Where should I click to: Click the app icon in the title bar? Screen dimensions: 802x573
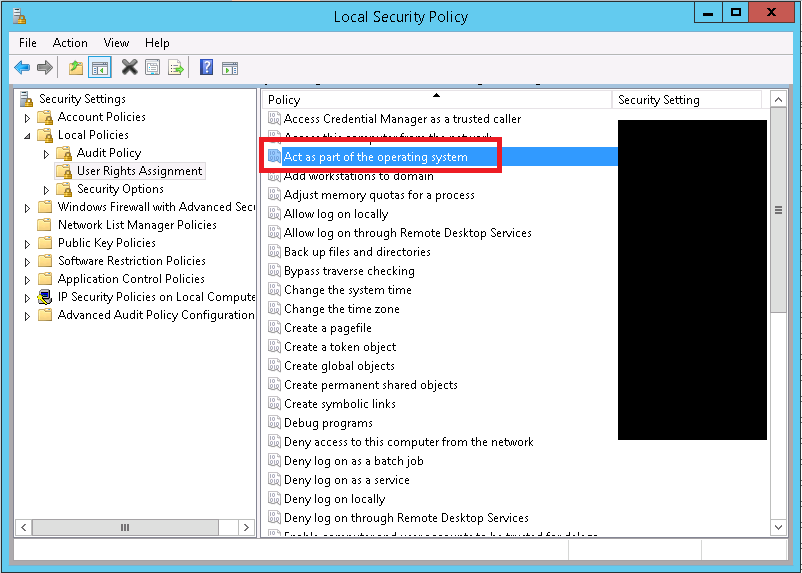click(19, 16)
